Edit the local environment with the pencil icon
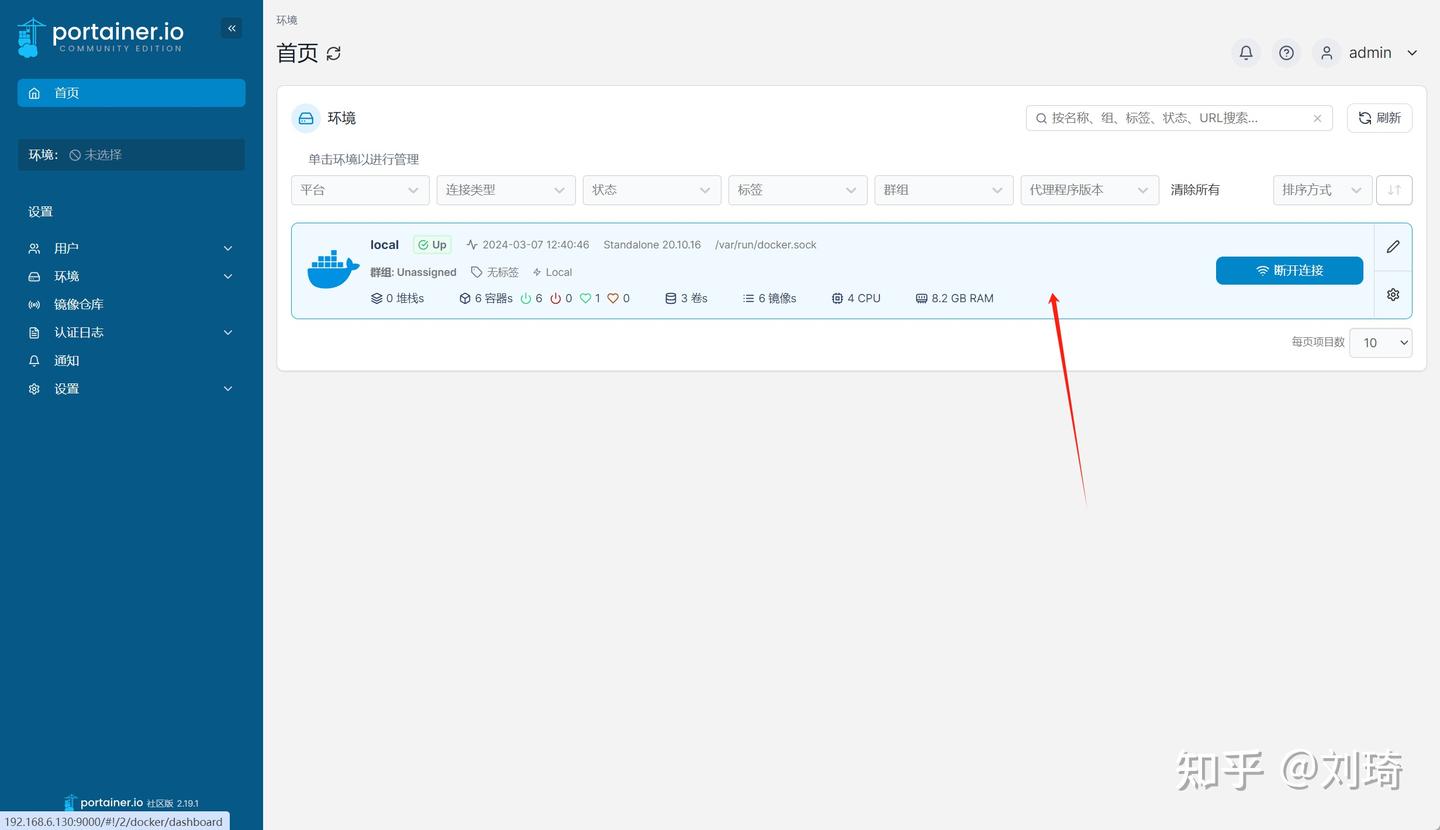1440x830 pixels. pyautogui.click(x=1392, y=246)
